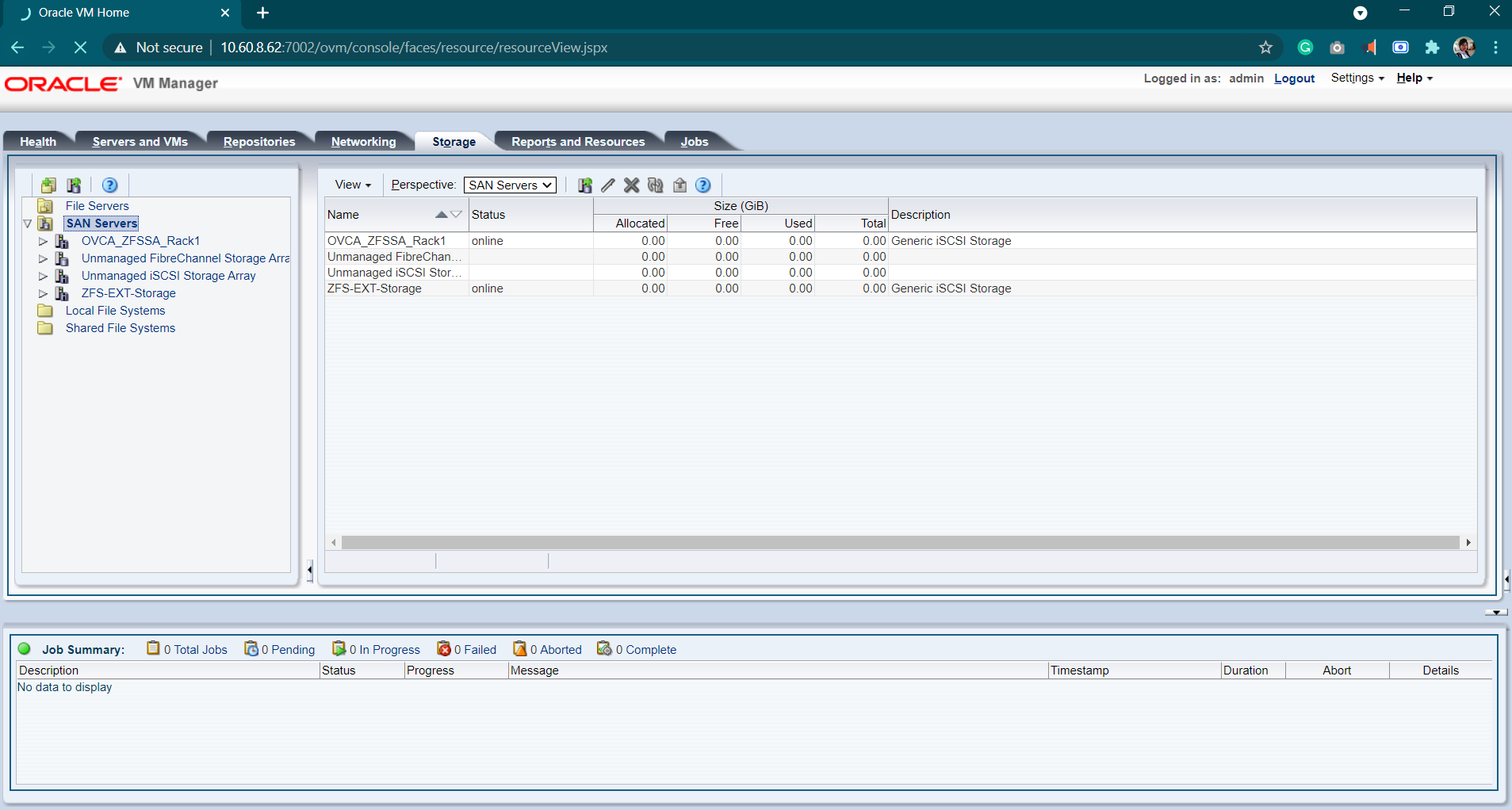The width and height of the screenshot is (1512, 810).
Task: Open a new browser tab
Action: (x=263, y=13)
